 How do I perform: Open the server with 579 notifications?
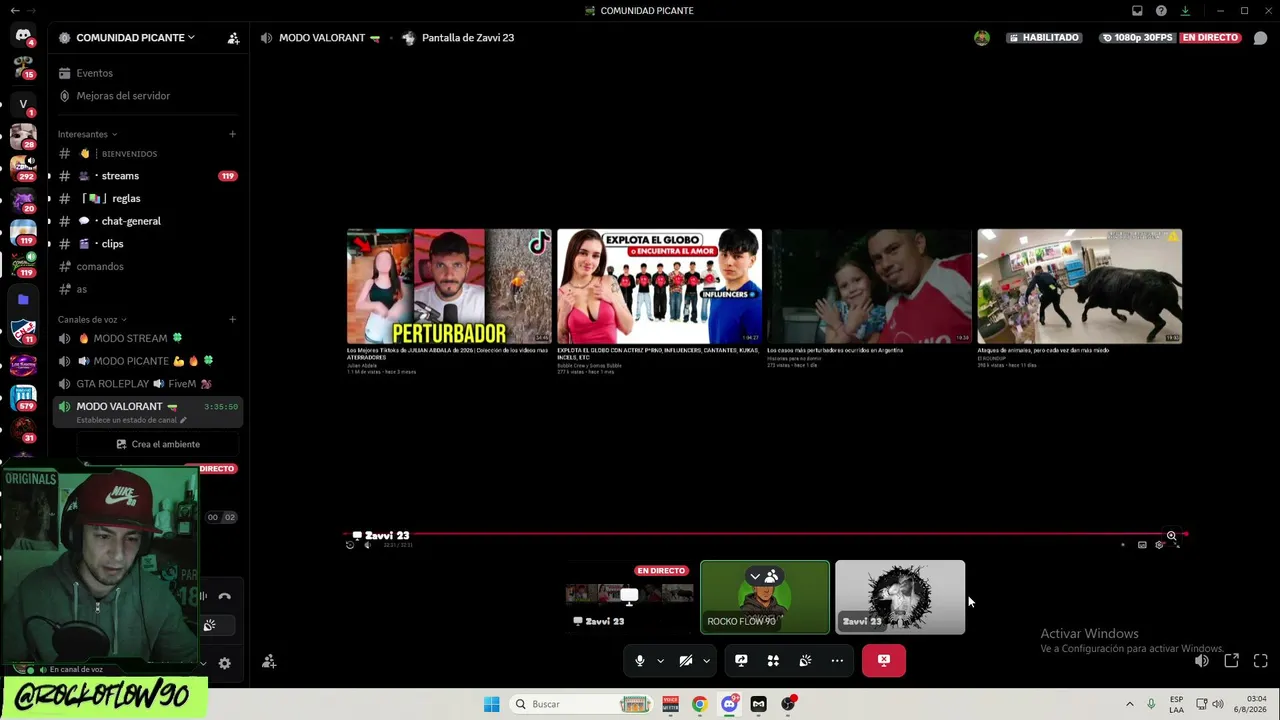[x=23, y=397]
